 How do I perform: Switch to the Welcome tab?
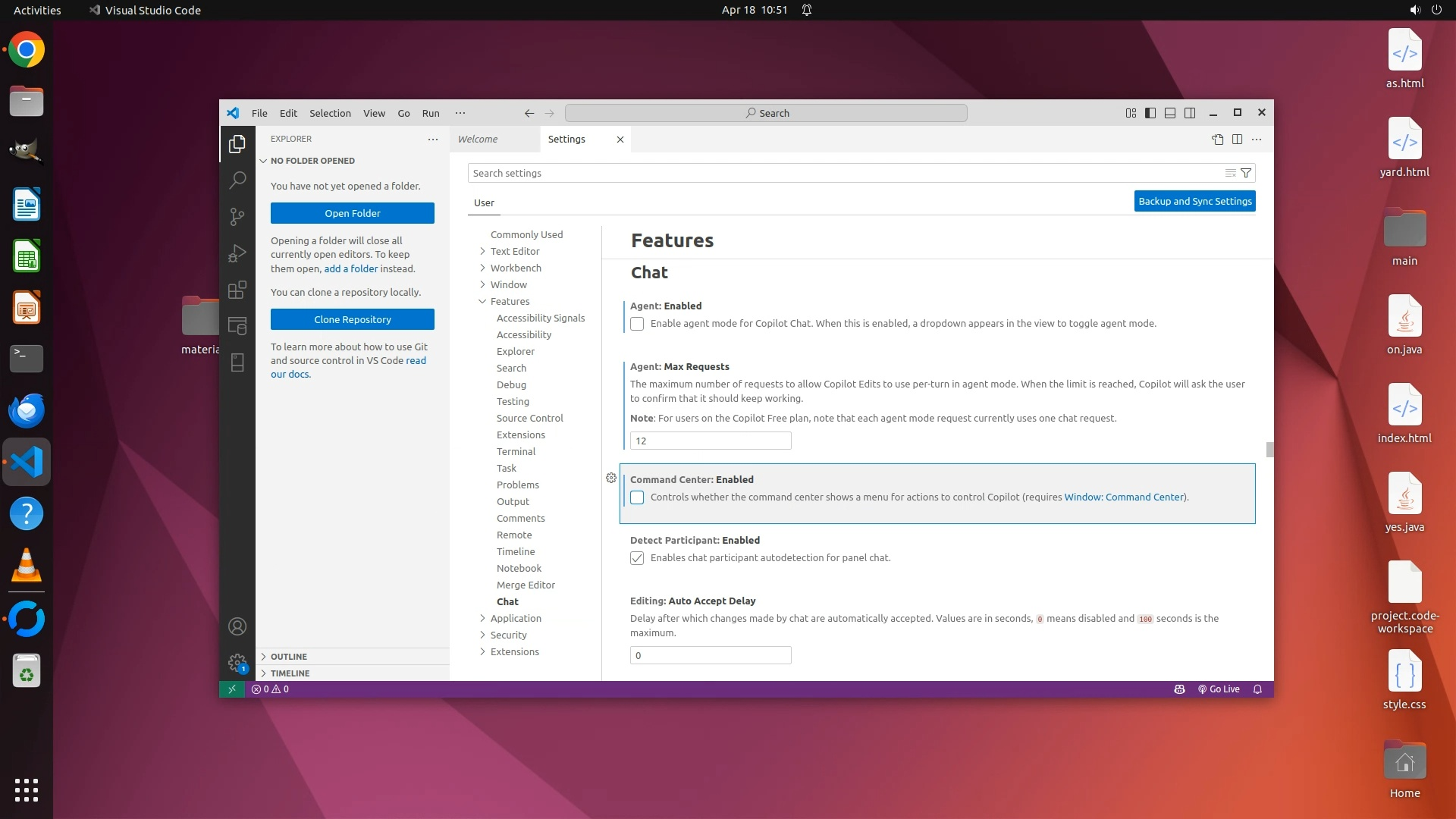tap(478, 139)
